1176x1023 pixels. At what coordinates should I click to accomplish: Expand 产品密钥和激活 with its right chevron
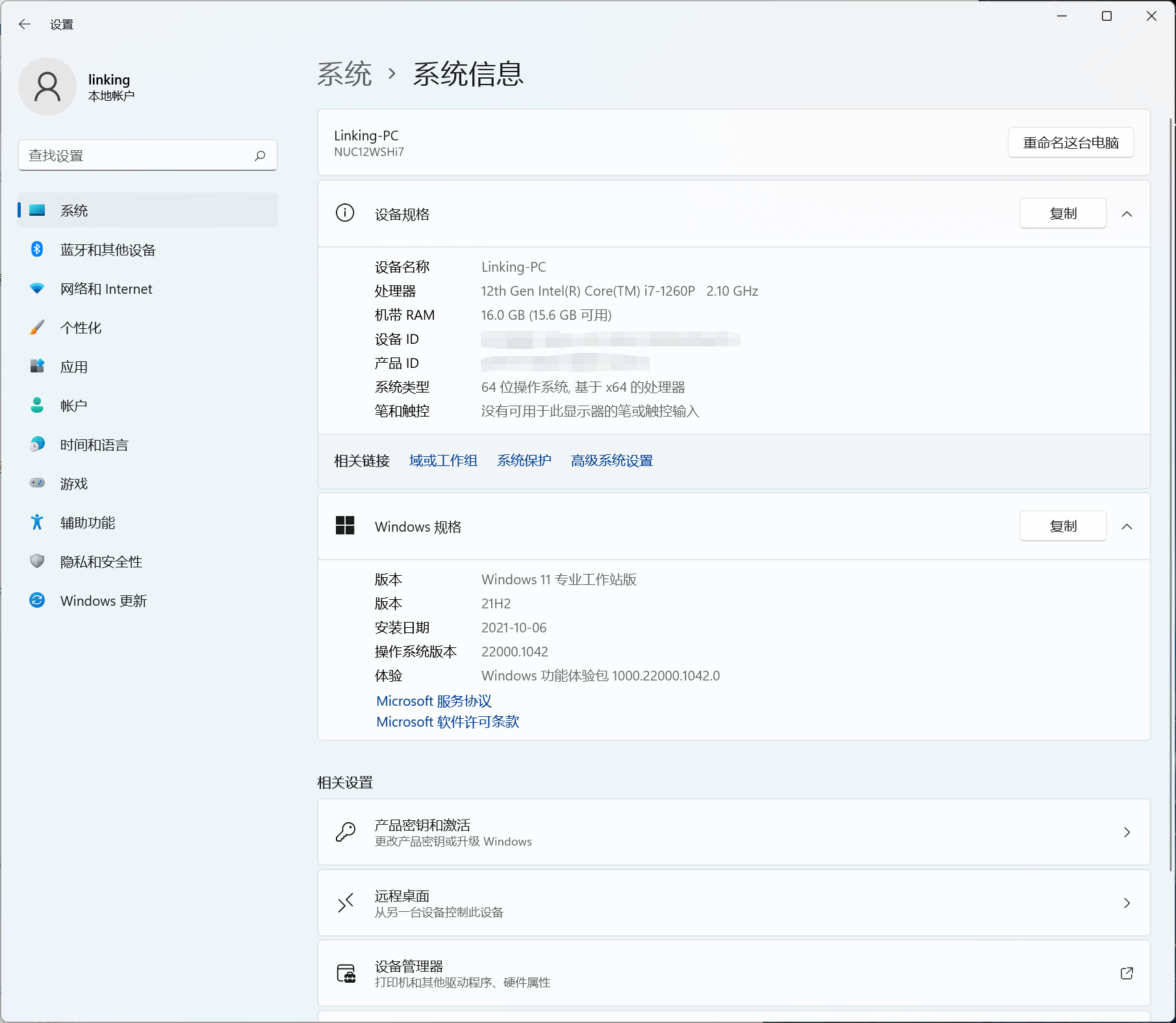(x=1127, y=832)
